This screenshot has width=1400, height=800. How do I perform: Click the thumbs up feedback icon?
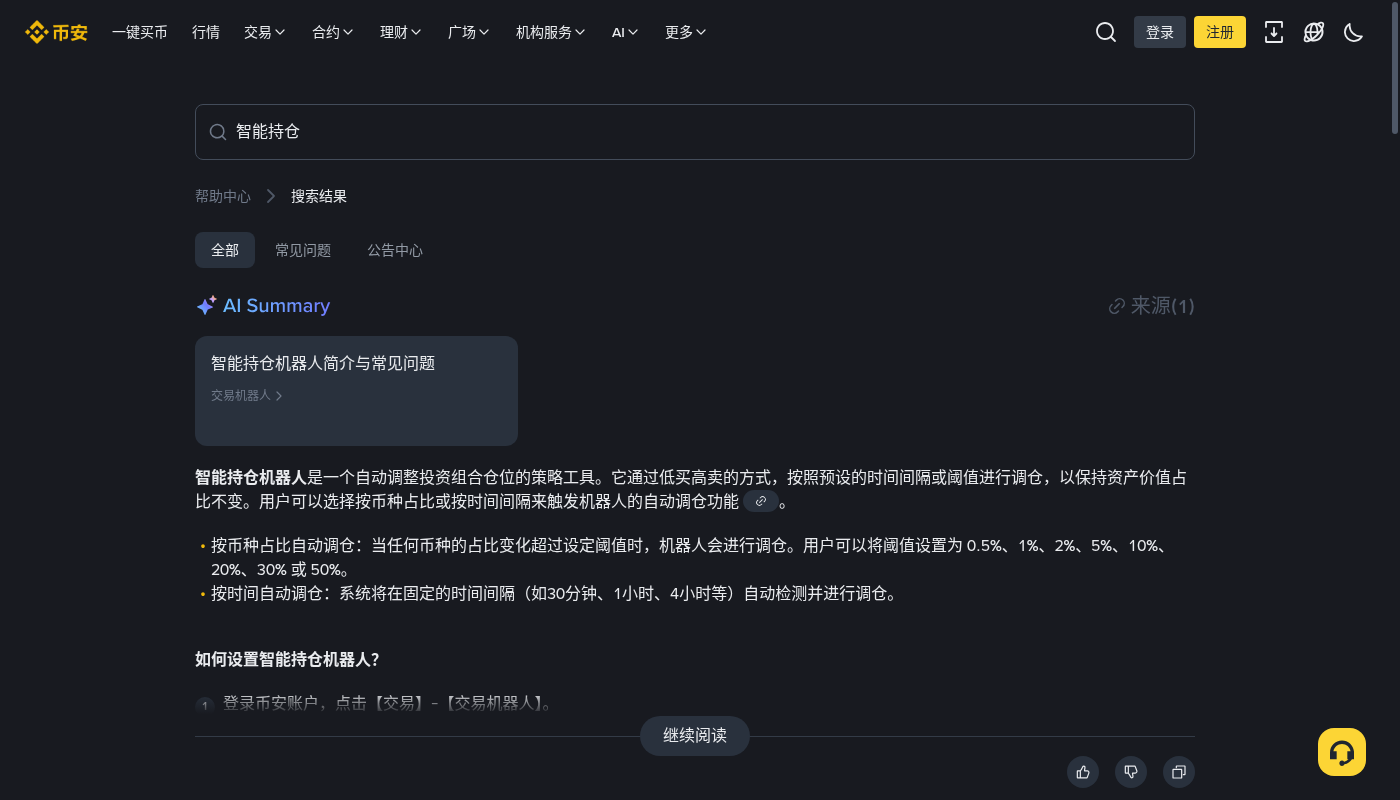coord(1083,772)
